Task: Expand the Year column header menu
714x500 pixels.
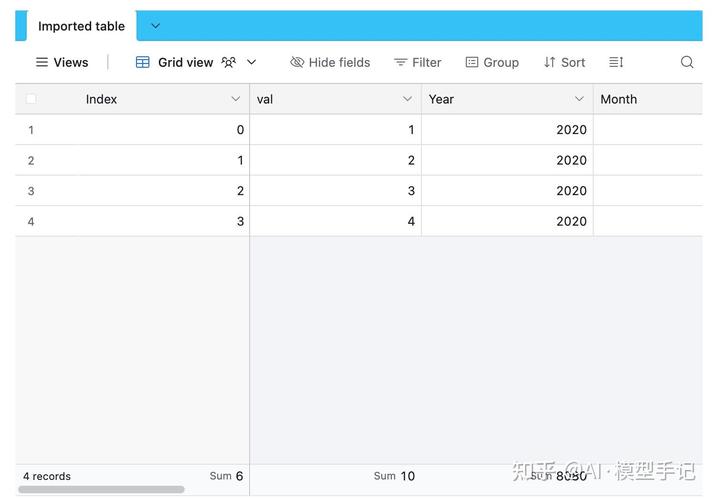Action: [579, 99]
